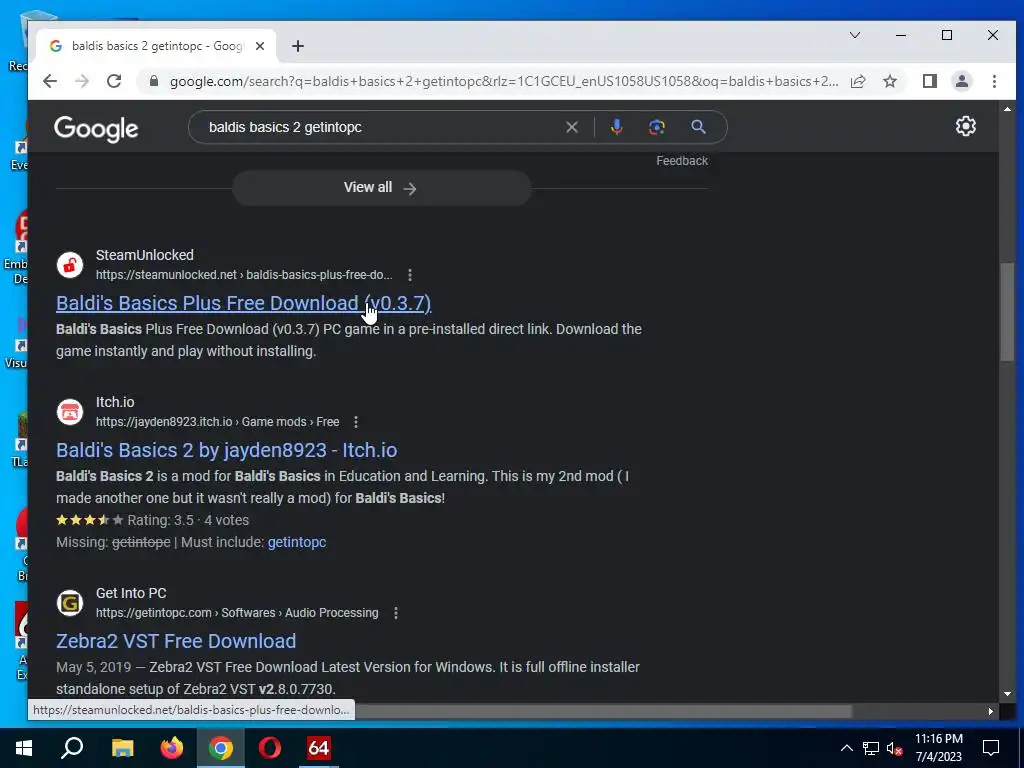Click the vertical scrollbar thumb
This screenshot has width=1024, height=768.
pos(1006,312)
